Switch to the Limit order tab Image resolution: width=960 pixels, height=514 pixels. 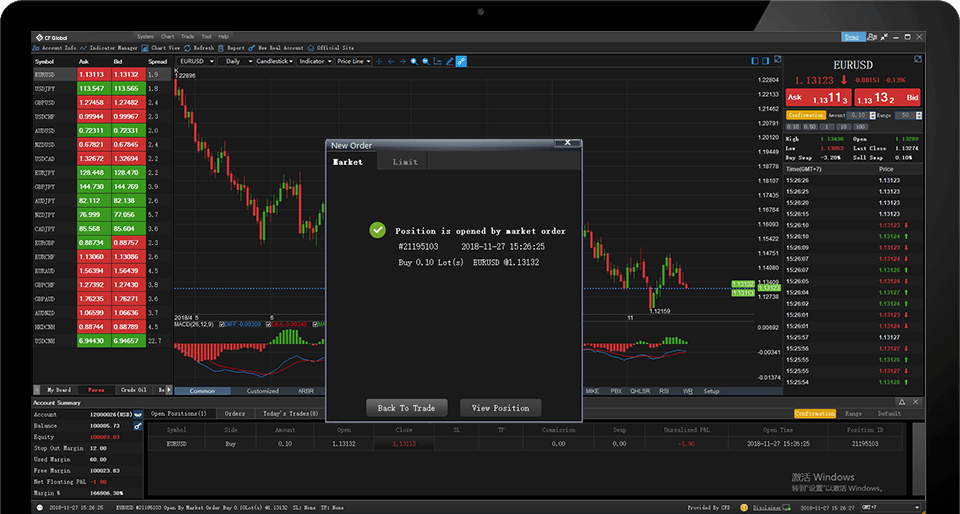coord(405,161)
